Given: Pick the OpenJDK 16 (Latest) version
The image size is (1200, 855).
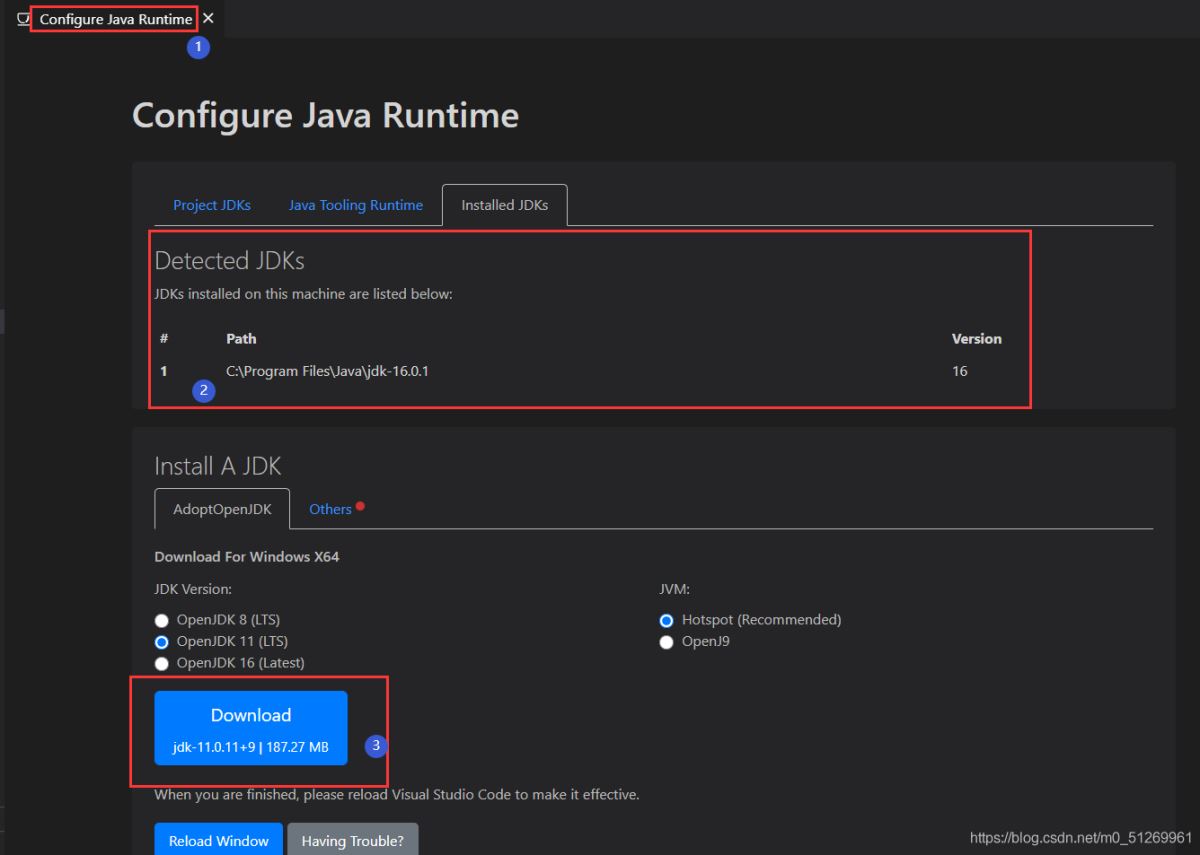Looking at the screenshot, I should click(162, 664).
